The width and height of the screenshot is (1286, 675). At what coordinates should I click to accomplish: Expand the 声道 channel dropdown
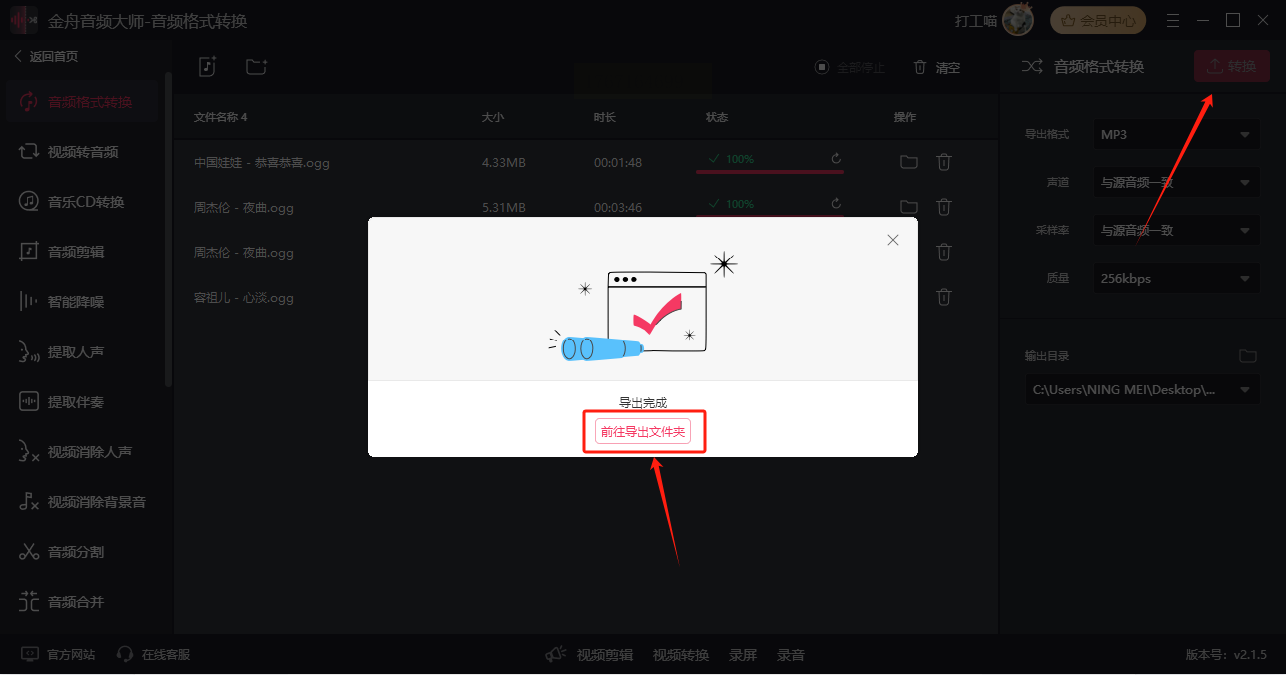(x=1176, y=183)
